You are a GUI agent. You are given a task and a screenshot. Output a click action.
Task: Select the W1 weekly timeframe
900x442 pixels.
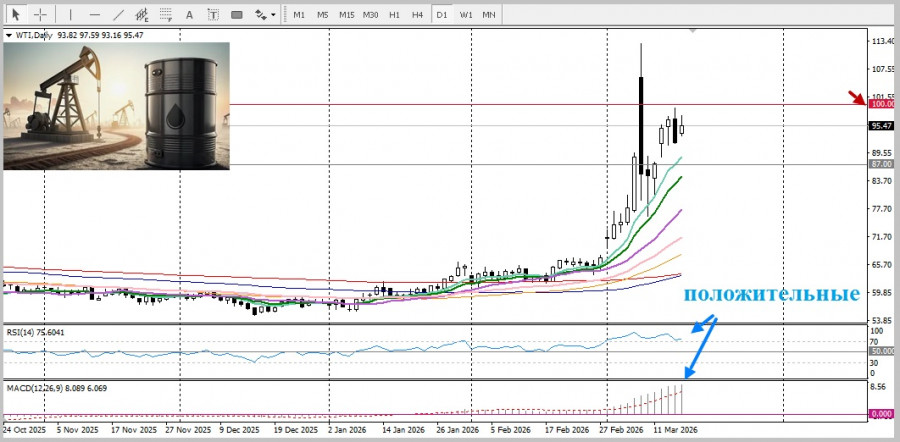tap(466, 15)
